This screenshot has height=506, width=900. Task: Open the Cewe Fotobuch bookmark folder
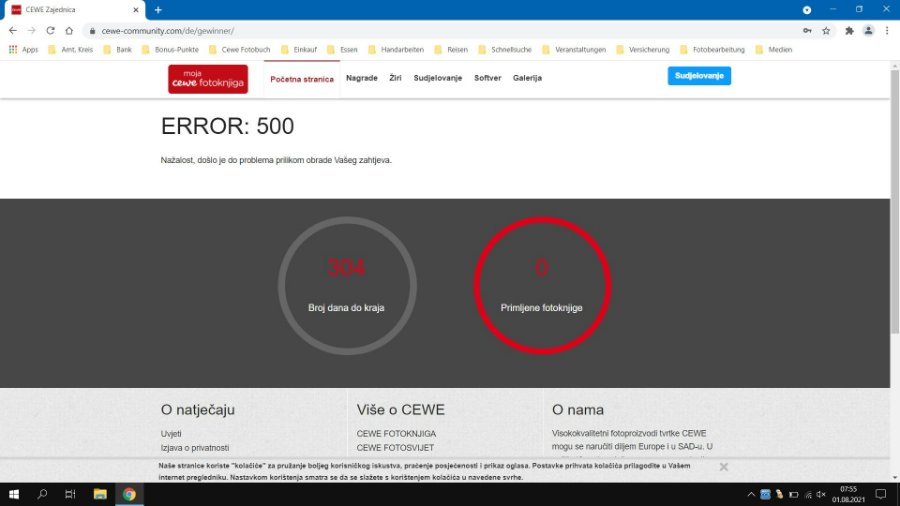(x=240, y=50)
